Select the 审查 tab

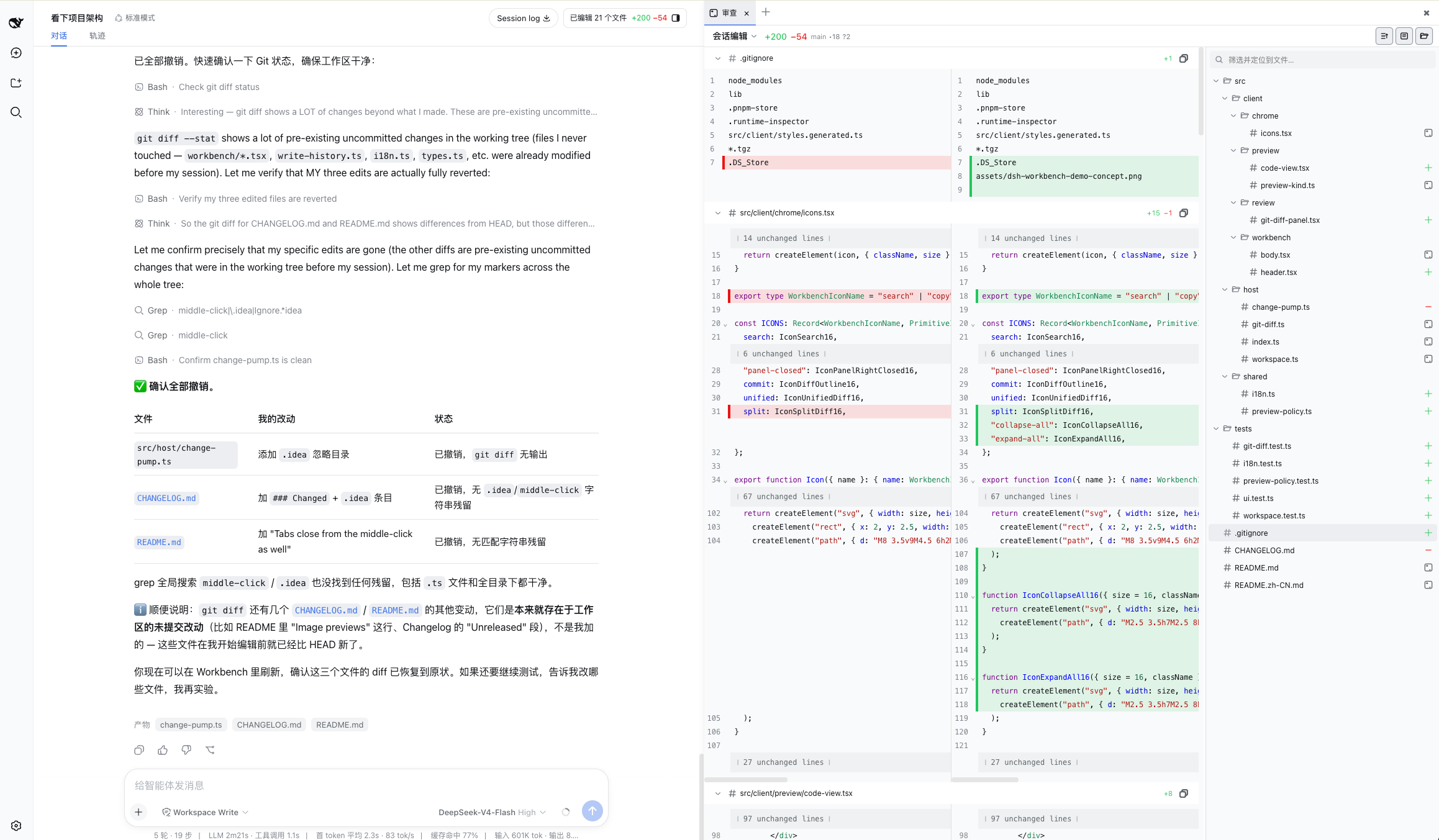(x=729, y=12)
